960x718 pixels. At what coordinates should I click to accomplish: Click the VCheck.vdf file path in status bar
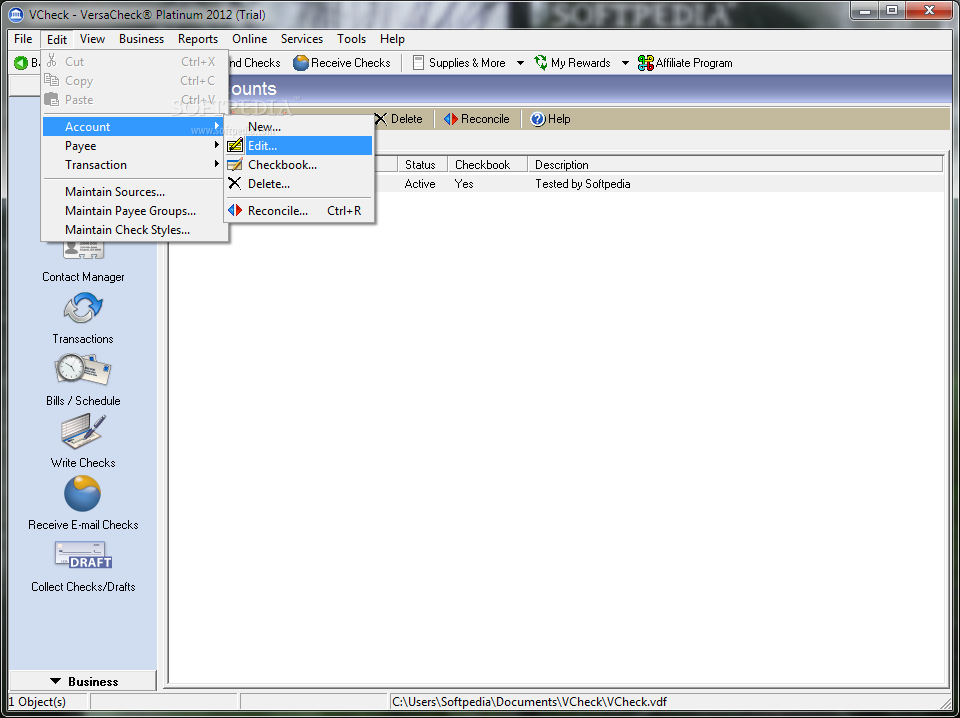[530, 701]
